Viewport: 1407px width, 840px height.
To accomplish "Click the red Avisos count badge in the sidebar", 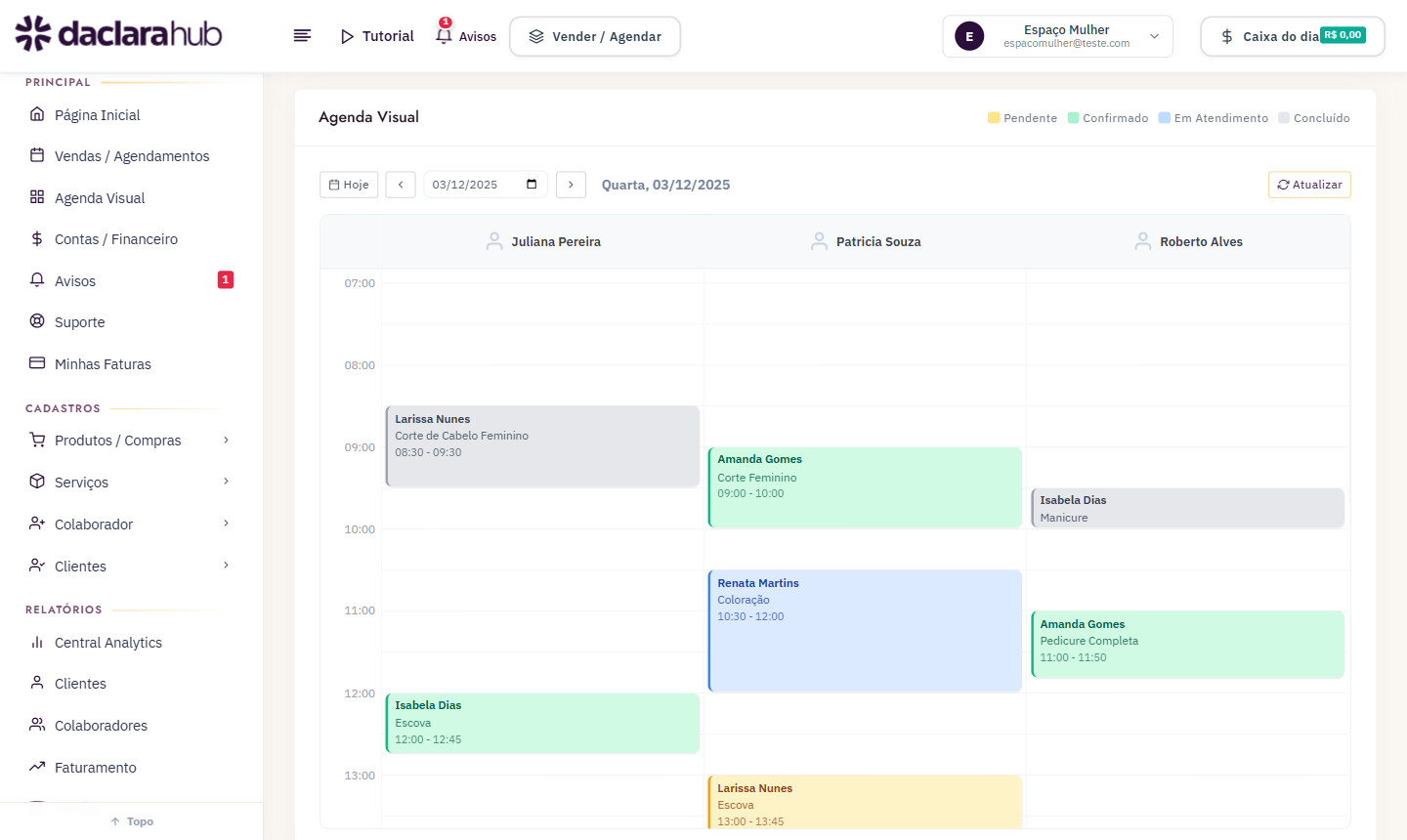I will point(226,279).
